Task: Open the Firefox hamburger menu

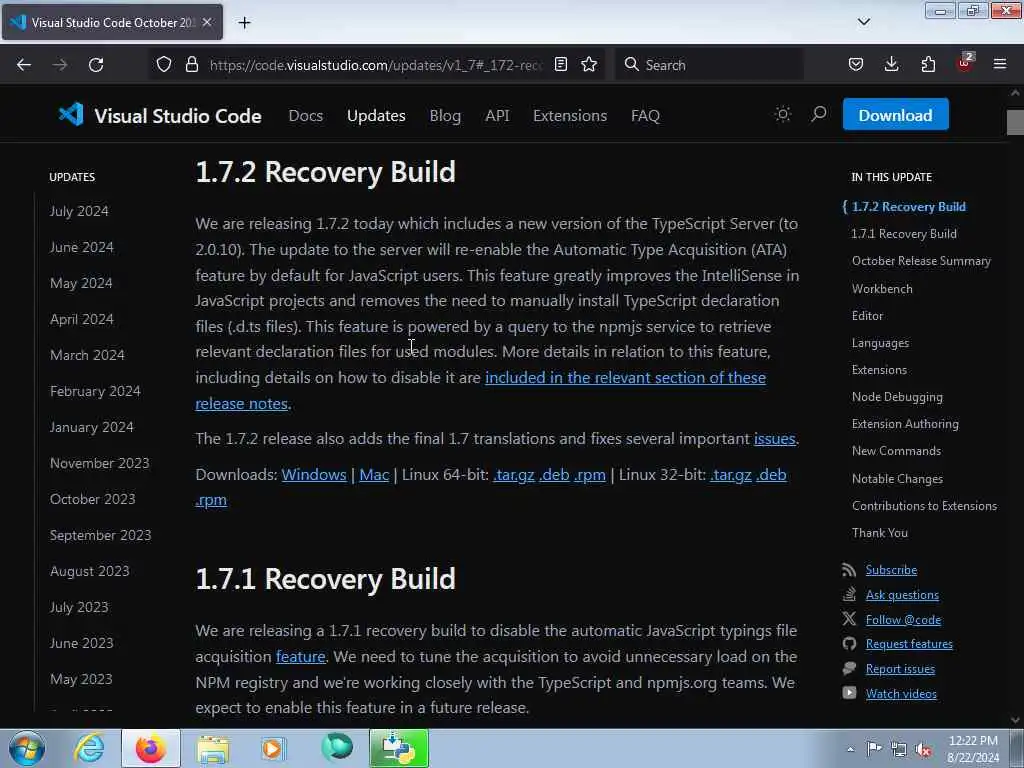Action: [1000, 64]
